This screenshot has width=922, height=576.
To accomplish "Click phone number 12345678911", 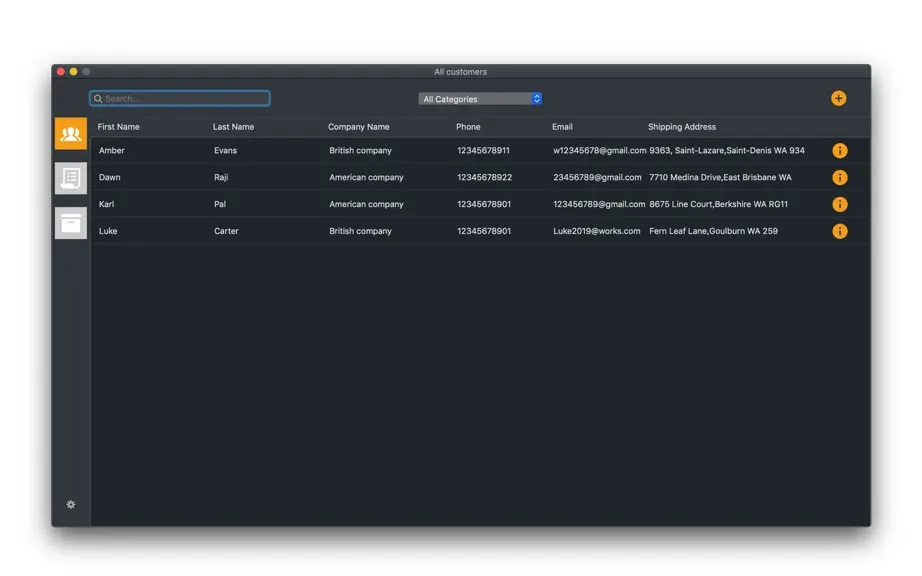I will (483, 150).
